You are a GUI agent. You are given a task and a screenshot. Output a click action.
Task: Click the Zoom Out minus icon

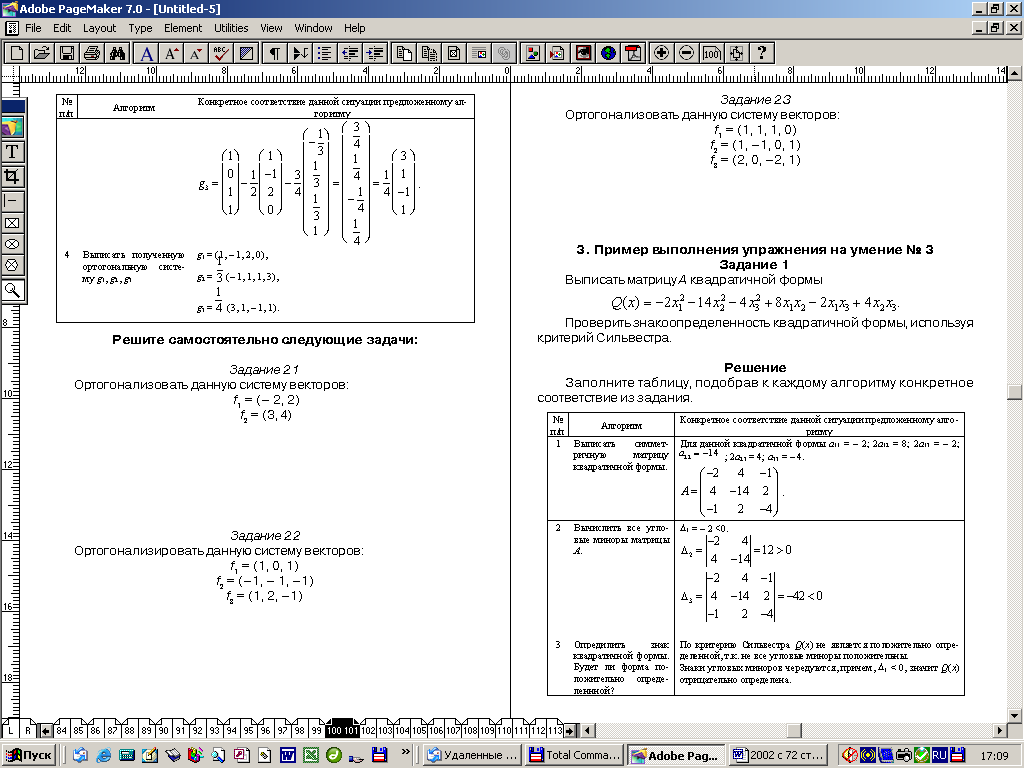tap(686, 53)
